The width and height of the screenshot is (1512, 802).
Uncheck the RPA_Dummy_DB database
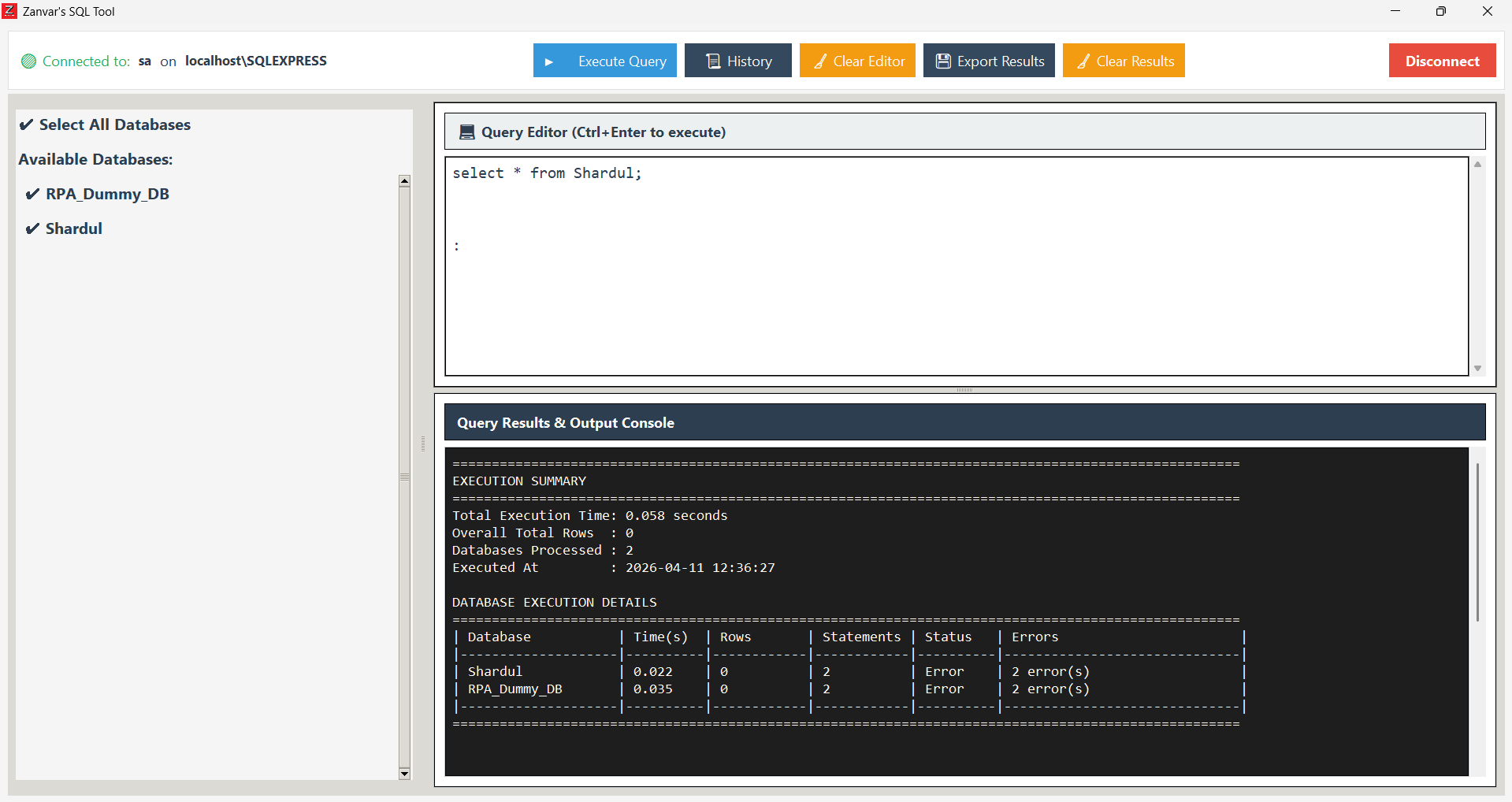[x=32, y=194]
